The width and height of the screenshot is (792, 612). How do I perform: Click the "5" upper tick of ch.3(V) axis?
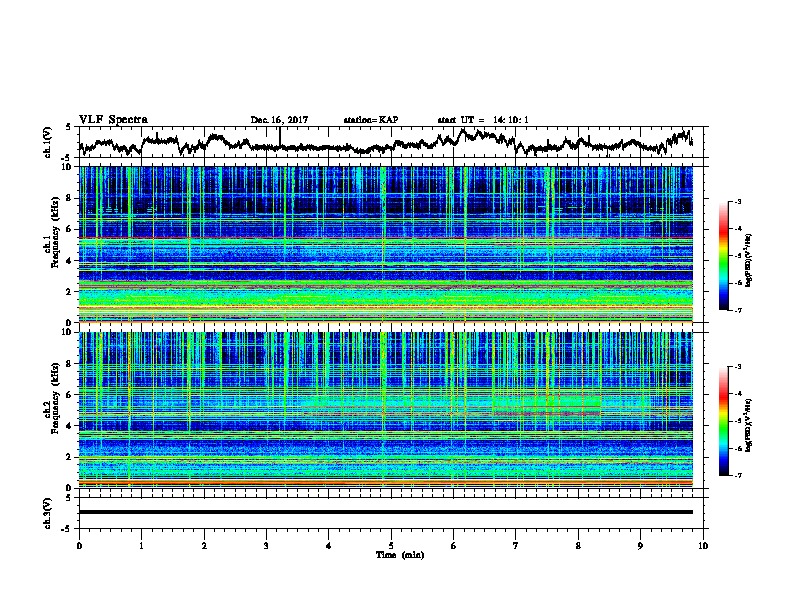tap(69, 498)
